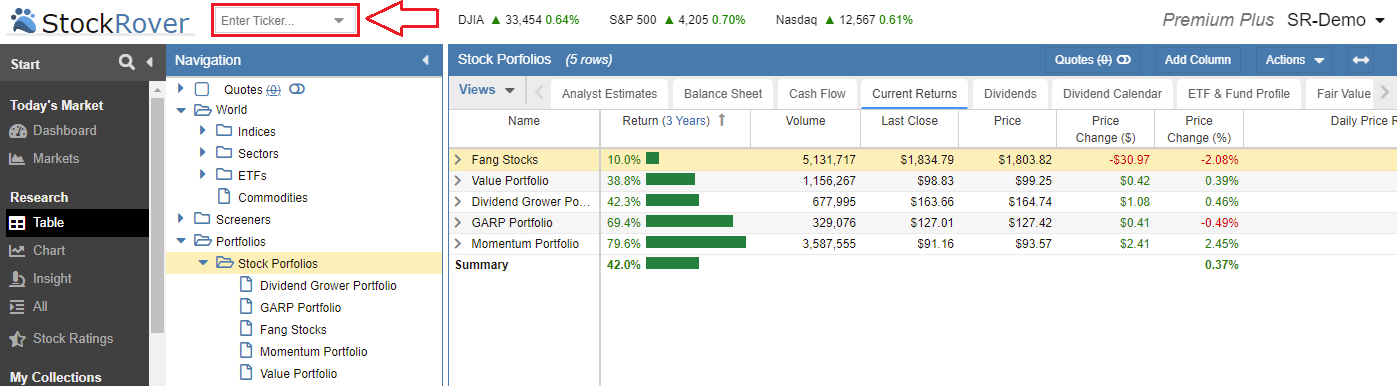Viewport: 1397px width, 386px height.
Task: Select the Chart view icon under Research
Action: point(17,251)
